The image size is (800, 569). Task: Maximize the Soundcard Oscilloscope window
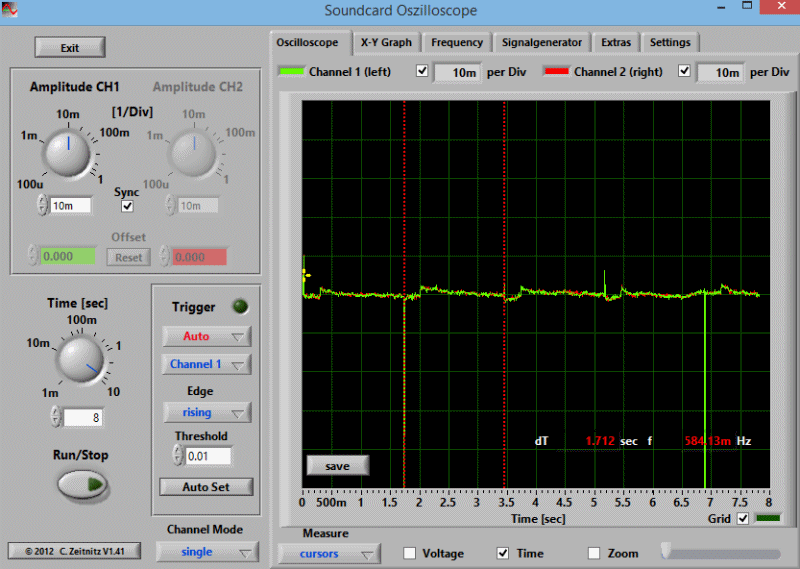click(x=747, y=6)
